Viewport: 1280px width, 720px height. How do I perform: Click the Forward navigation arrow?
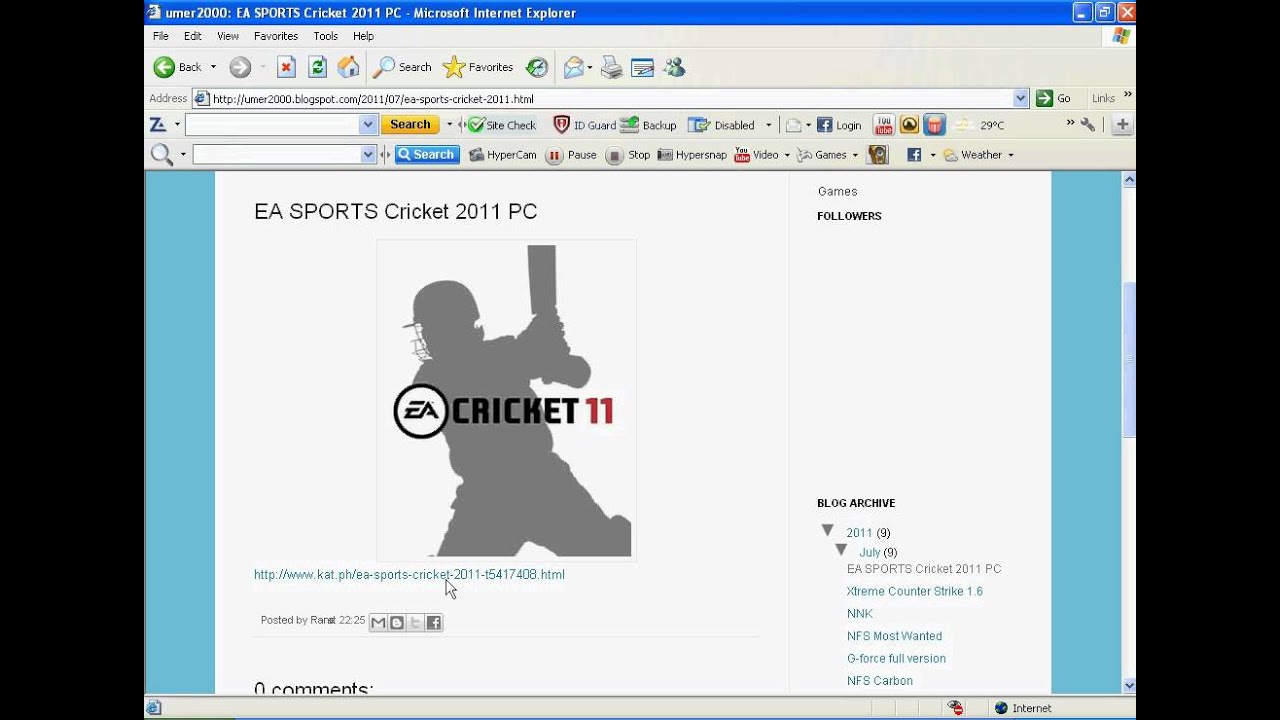(x=240, y=67)
